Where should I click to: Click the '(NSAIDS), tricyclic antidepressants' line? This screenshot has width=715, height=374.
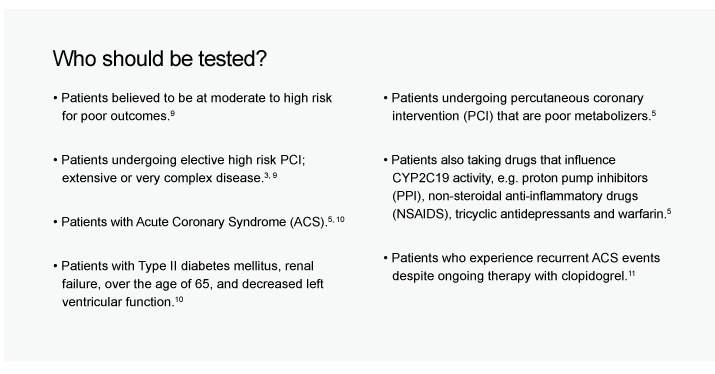[x=529, y=214]
